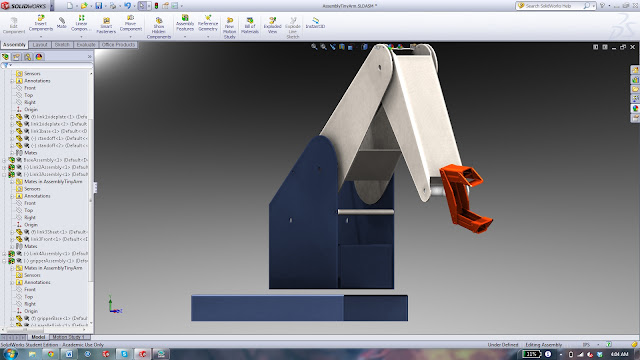The image size is (640, 360).
Task: Open the Smart Fasteners tool
Action: pyautogui.click(x=106, y=25)
